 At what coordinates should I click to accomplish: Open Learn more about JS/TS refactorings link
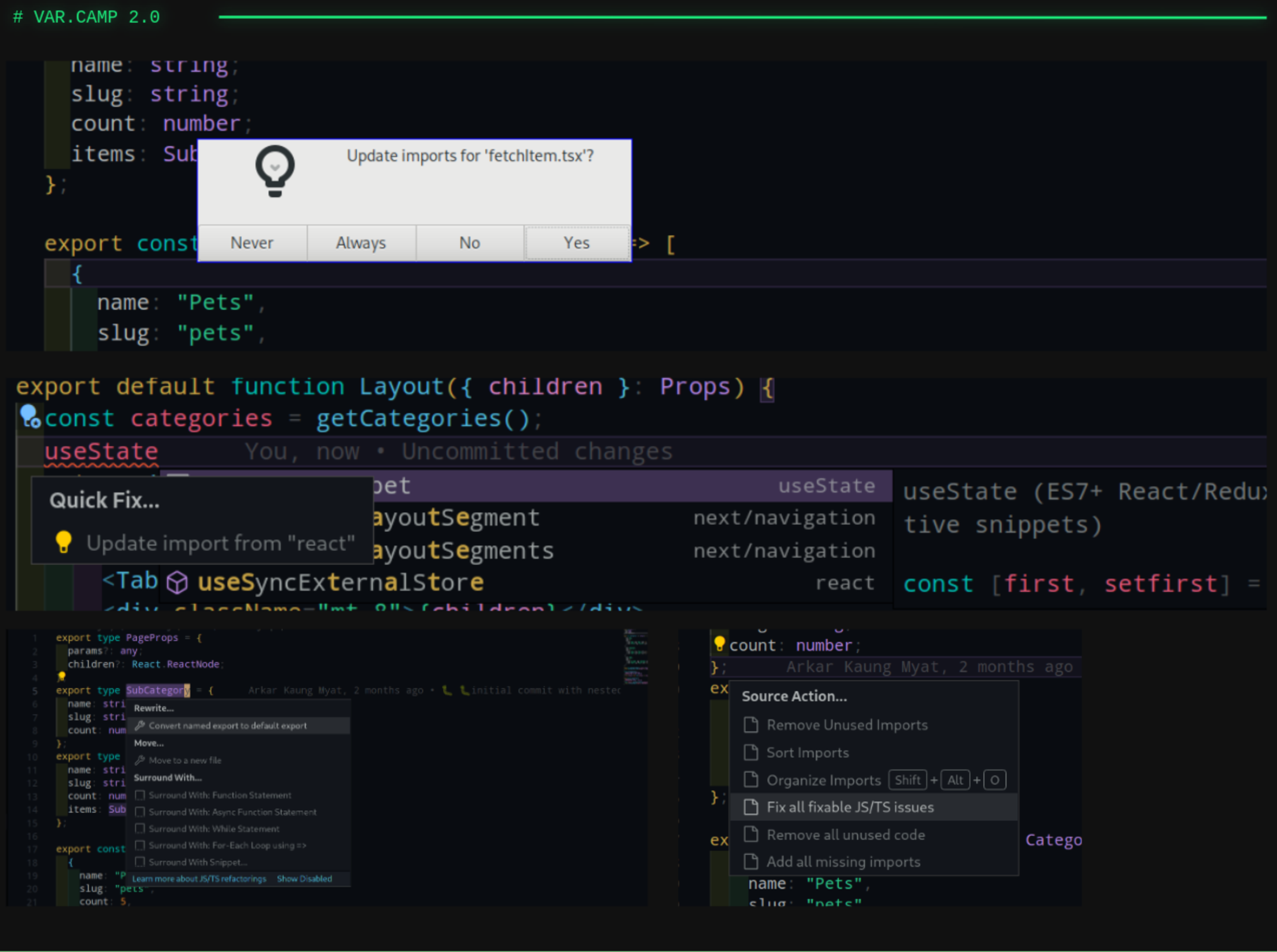tap(200, 879)
